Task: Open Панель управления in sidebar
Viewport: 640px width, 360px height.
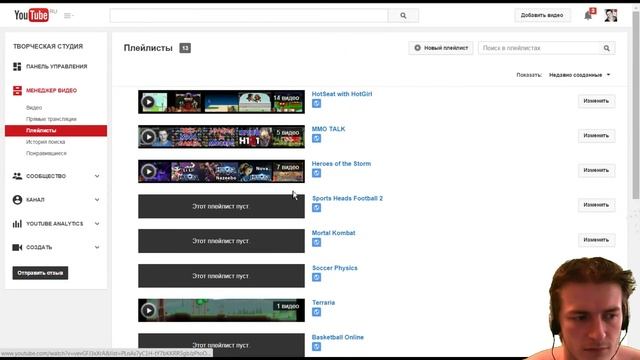Action: [x=57, y=67]
